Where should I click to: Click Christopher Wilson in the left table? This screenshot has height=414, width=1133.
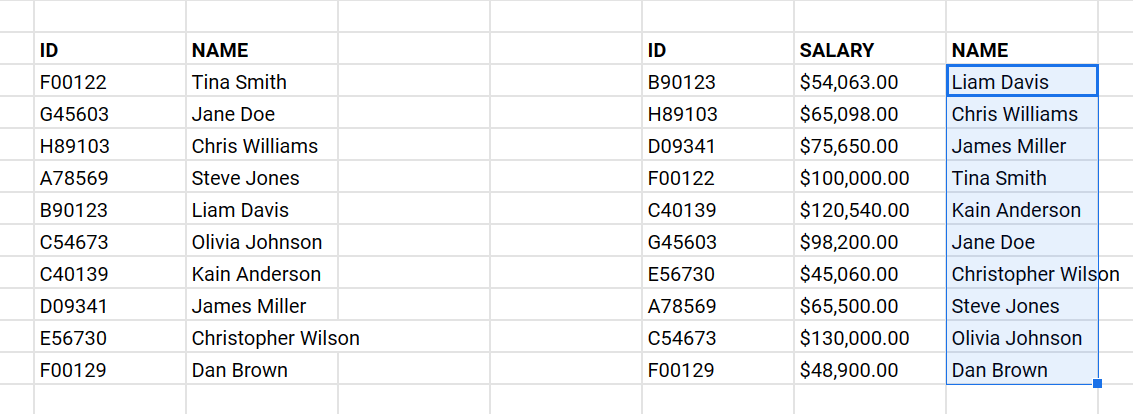(x=275, y=338)
